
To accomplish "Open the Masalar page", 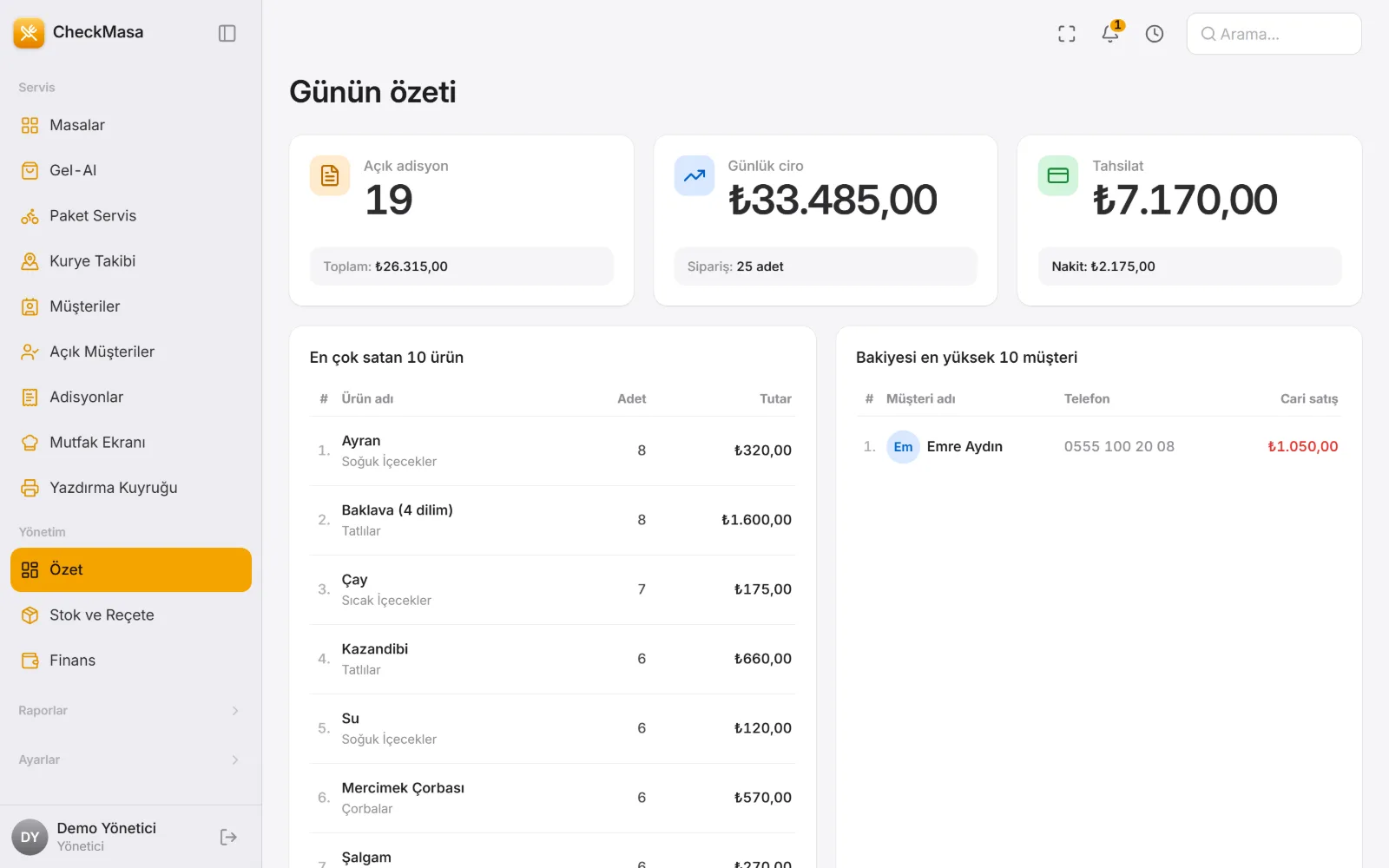I will tap(131, 125).
